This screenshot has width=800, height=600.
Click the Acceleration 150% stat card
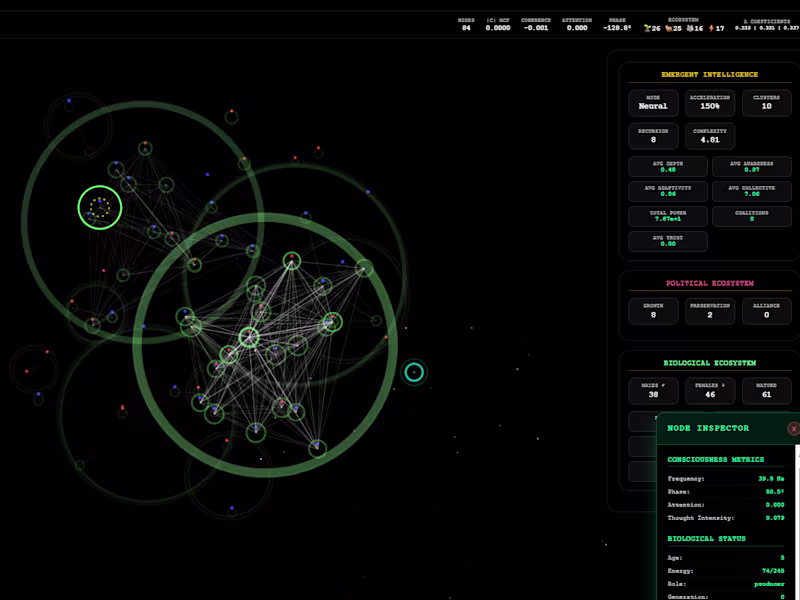tap(710, 103)
